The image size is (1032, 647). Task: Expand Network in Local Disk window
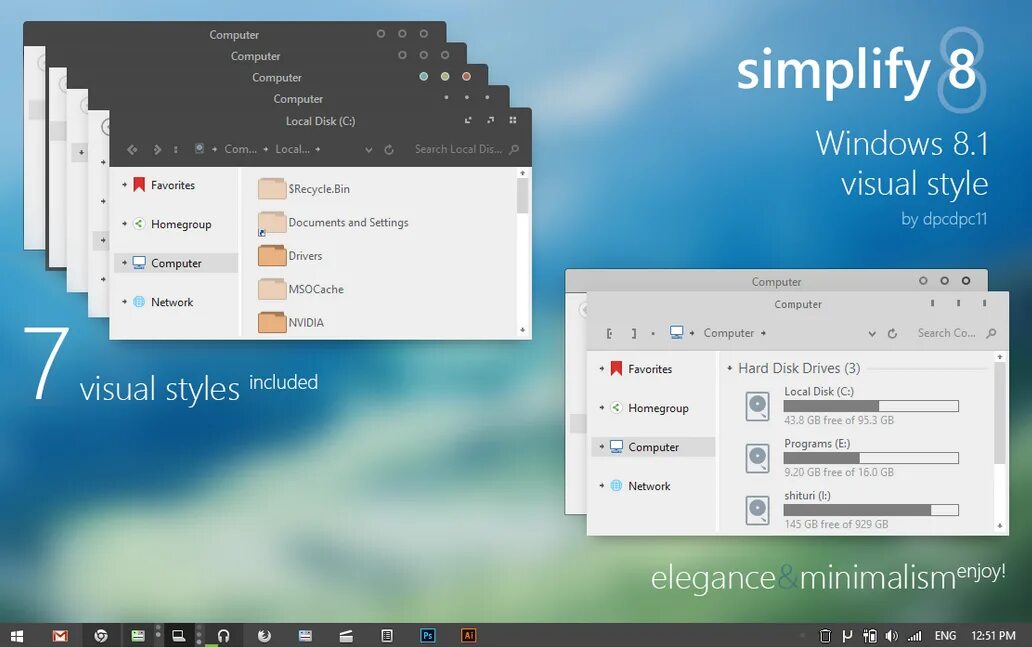click(124, 301)
